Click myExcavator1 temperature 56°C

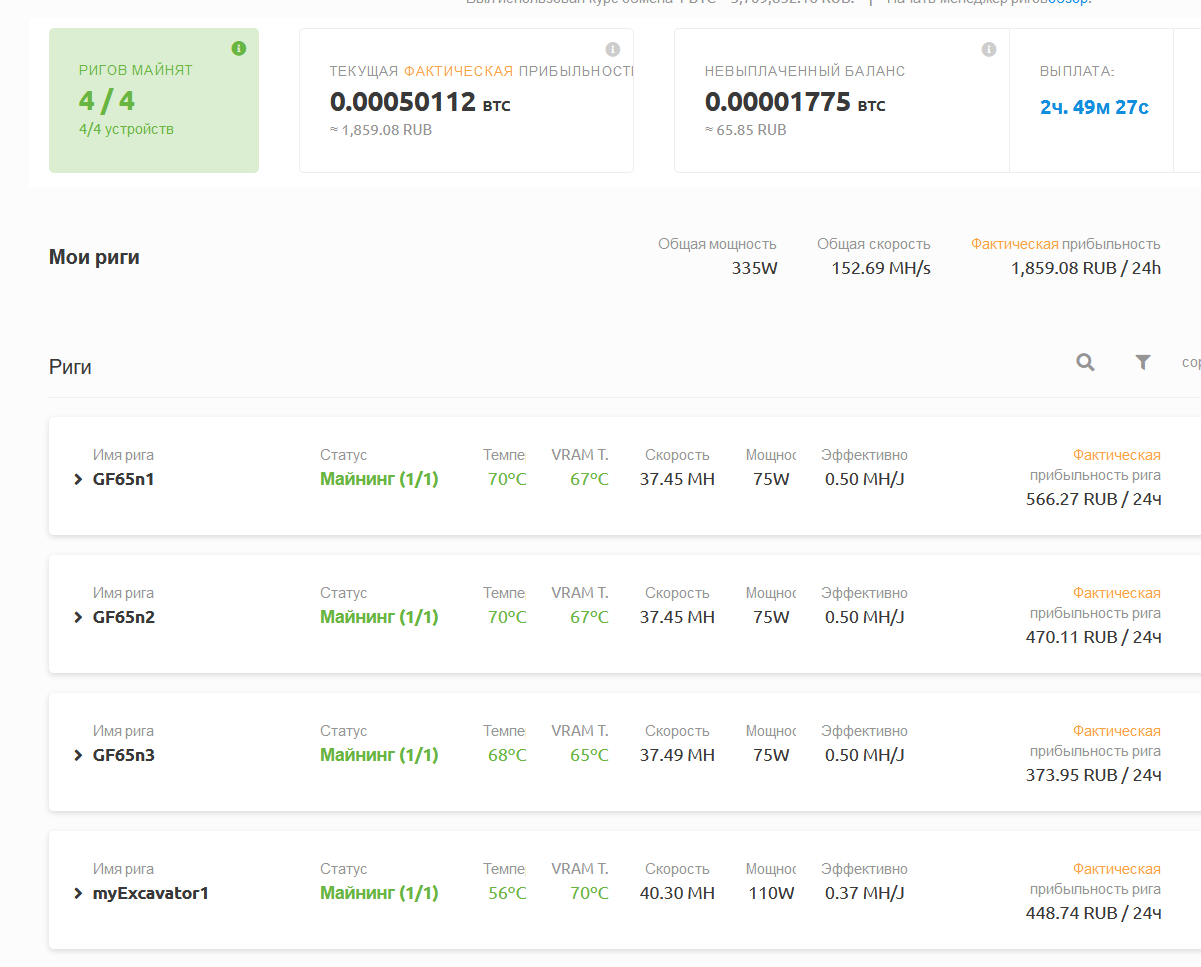[x=507, y=893]
